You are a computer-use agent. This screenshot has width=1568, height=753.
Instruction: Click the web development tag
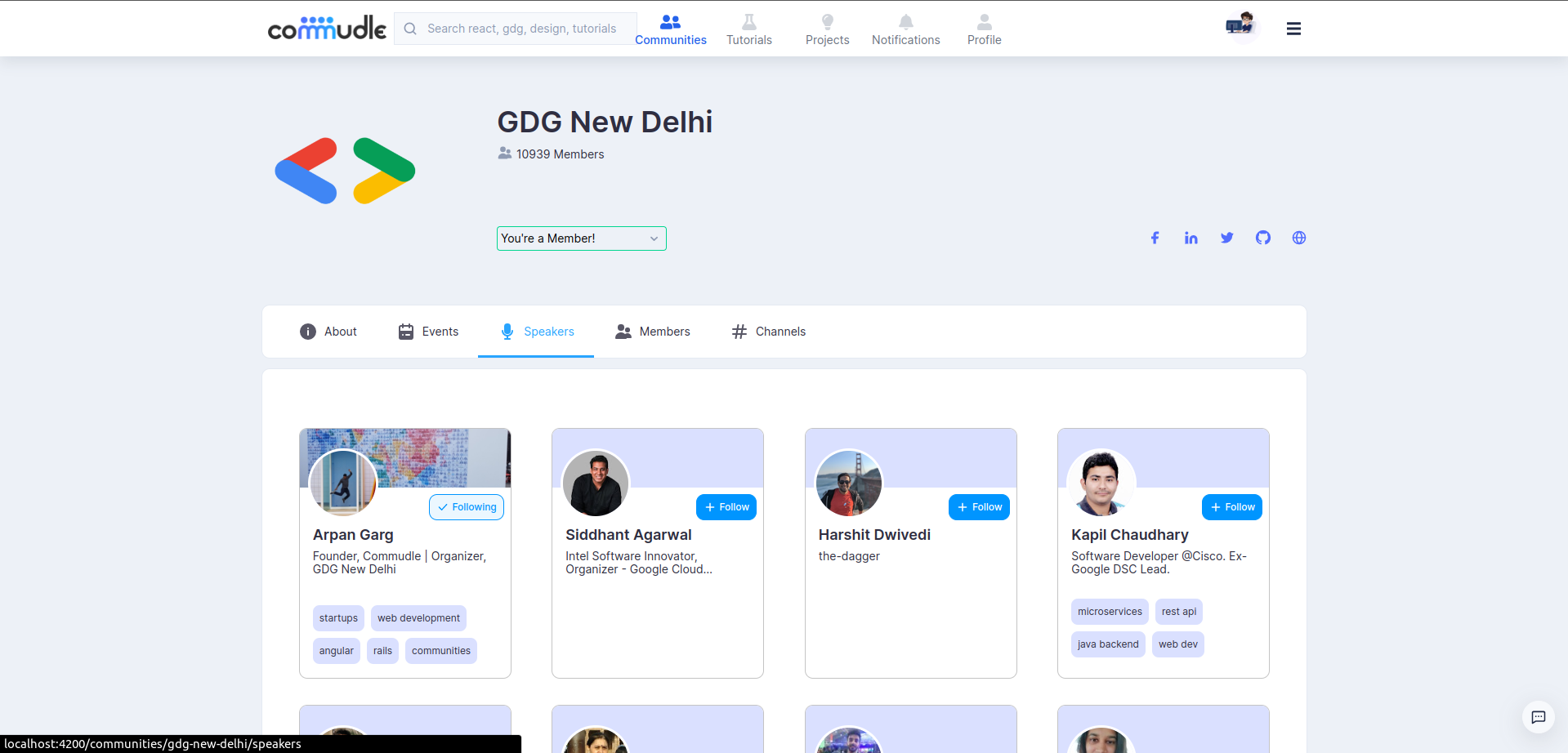coord(418,618)
